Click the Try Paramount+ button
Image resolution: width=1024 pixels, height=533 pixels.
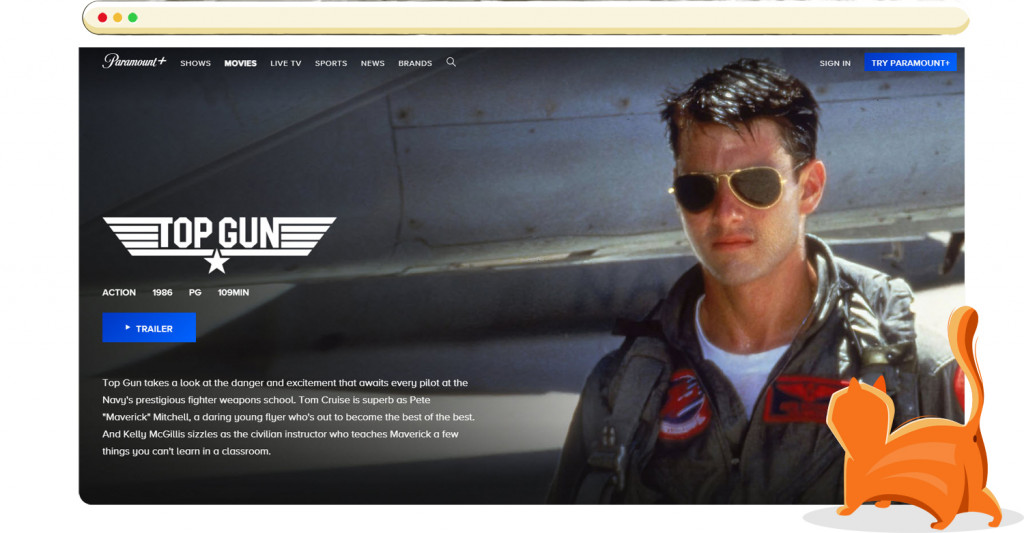(910, 63)
